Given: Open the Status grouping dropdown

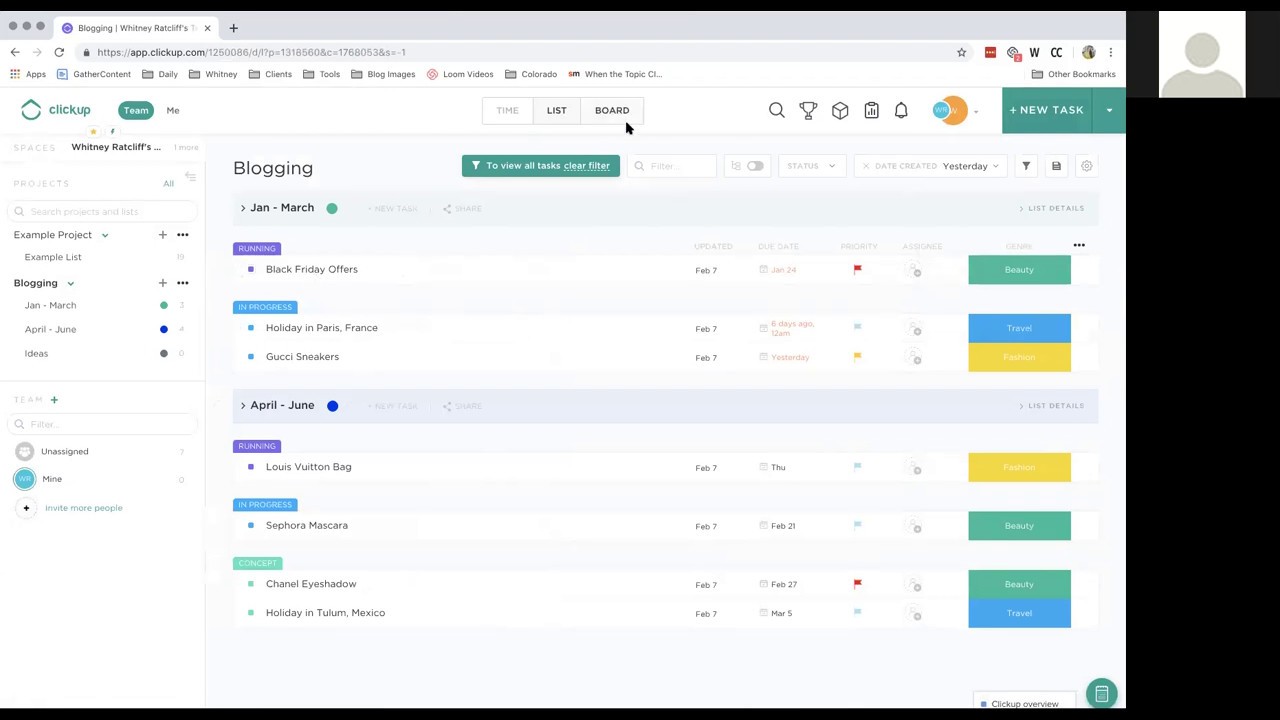Looking at the screenshot, I should pyautogui.click(x=810, y=166).
